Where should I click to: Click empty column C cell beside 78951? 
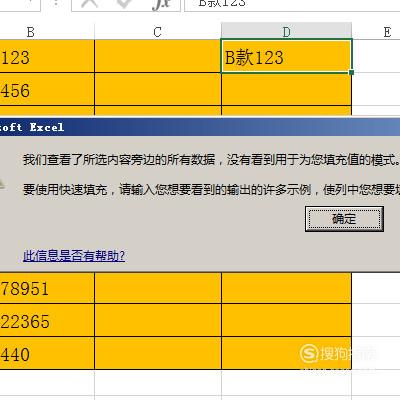pos(158,288)
